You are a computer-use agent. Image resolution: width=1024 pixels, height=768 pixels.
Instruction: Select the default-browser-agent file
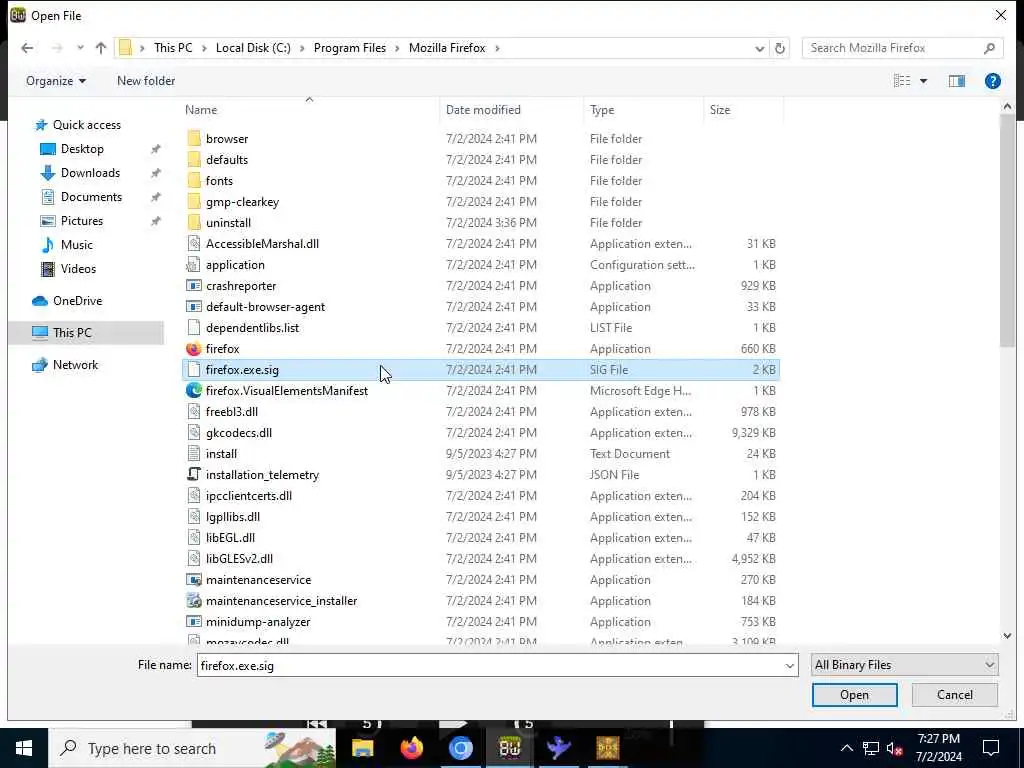[481, 307]
